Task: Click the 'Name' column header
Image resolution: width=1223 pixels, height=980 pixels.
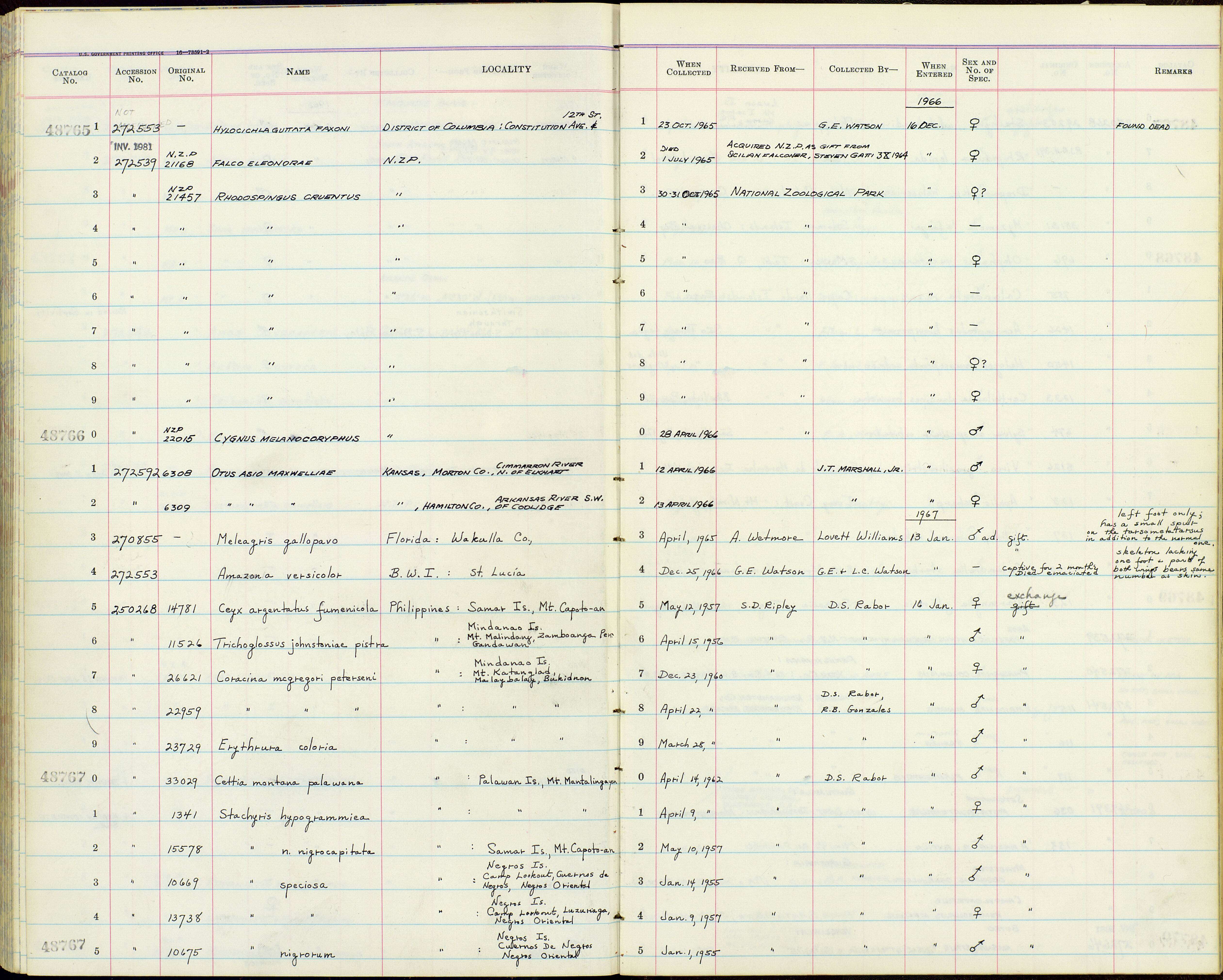Action: (x=298, y=72)
